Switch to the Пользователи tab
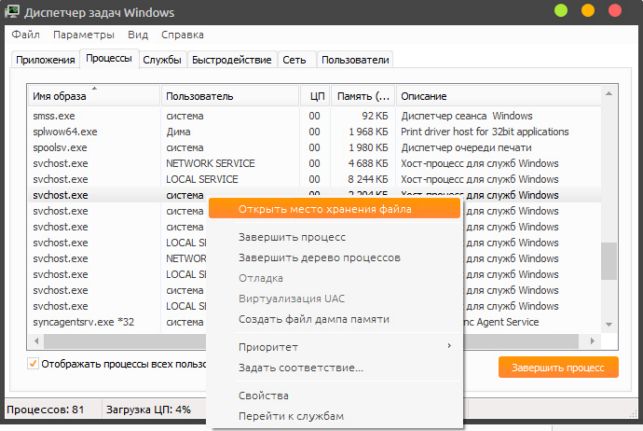 click(x=355, y=60)
